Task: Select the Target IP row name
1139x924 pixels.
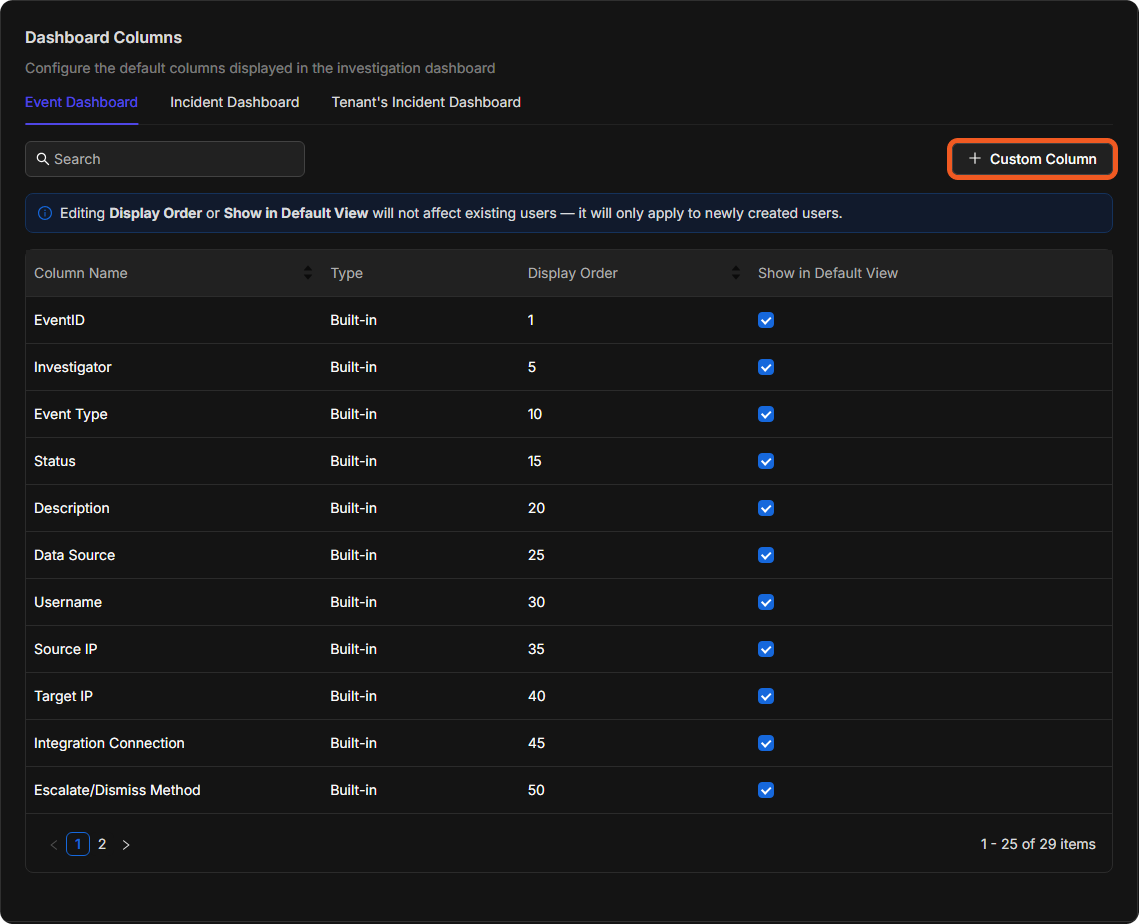Action: pos(63,696)
